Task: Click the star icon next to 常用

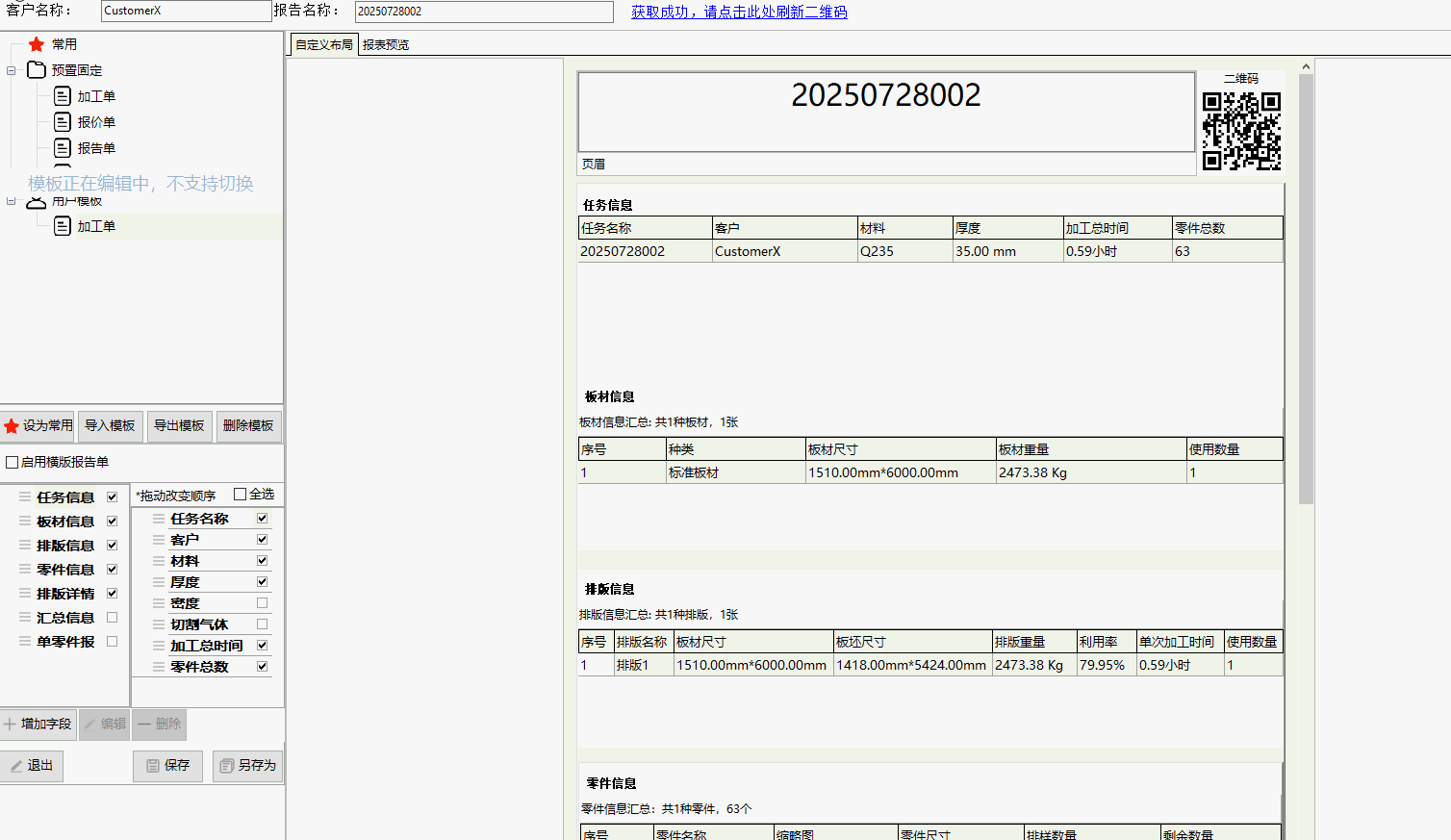Action: (37, 44)
